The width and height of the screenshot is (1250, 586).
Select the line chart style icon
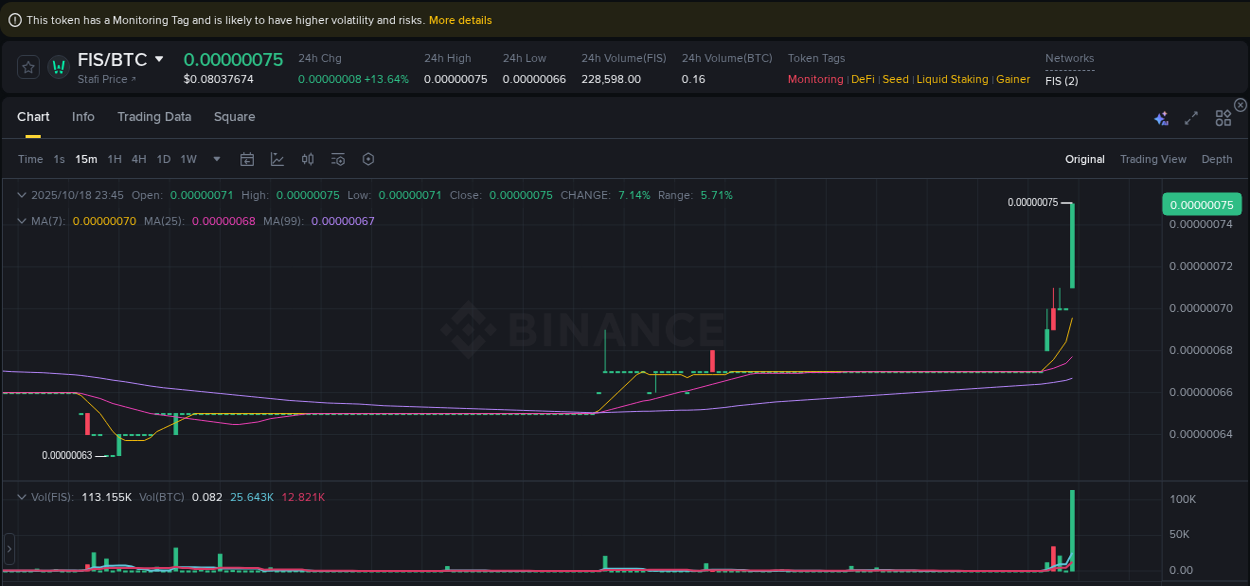coord(277,159)
